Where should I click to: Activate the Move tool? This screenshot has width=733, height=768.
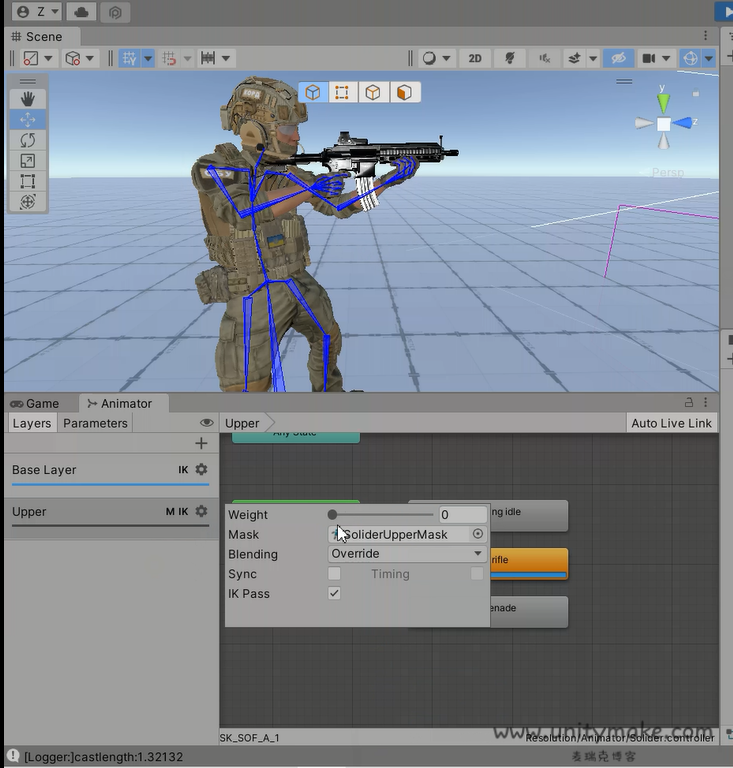click(x=27, y=119)
